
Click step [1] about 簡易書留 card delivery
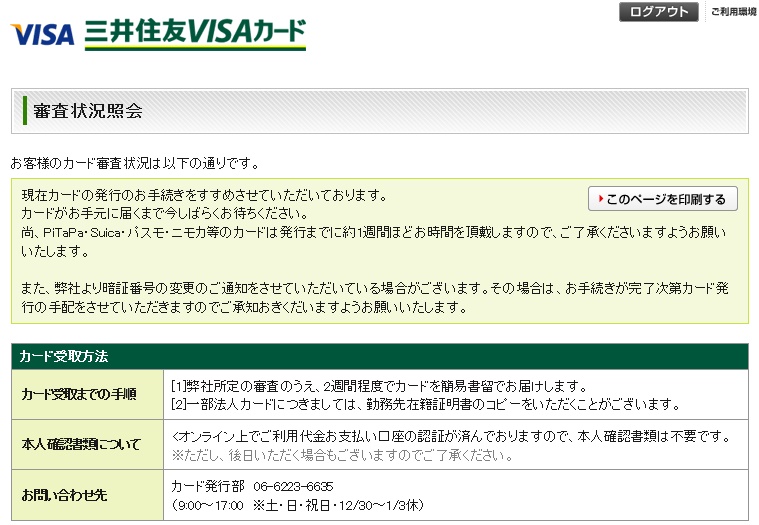(378, 386)
